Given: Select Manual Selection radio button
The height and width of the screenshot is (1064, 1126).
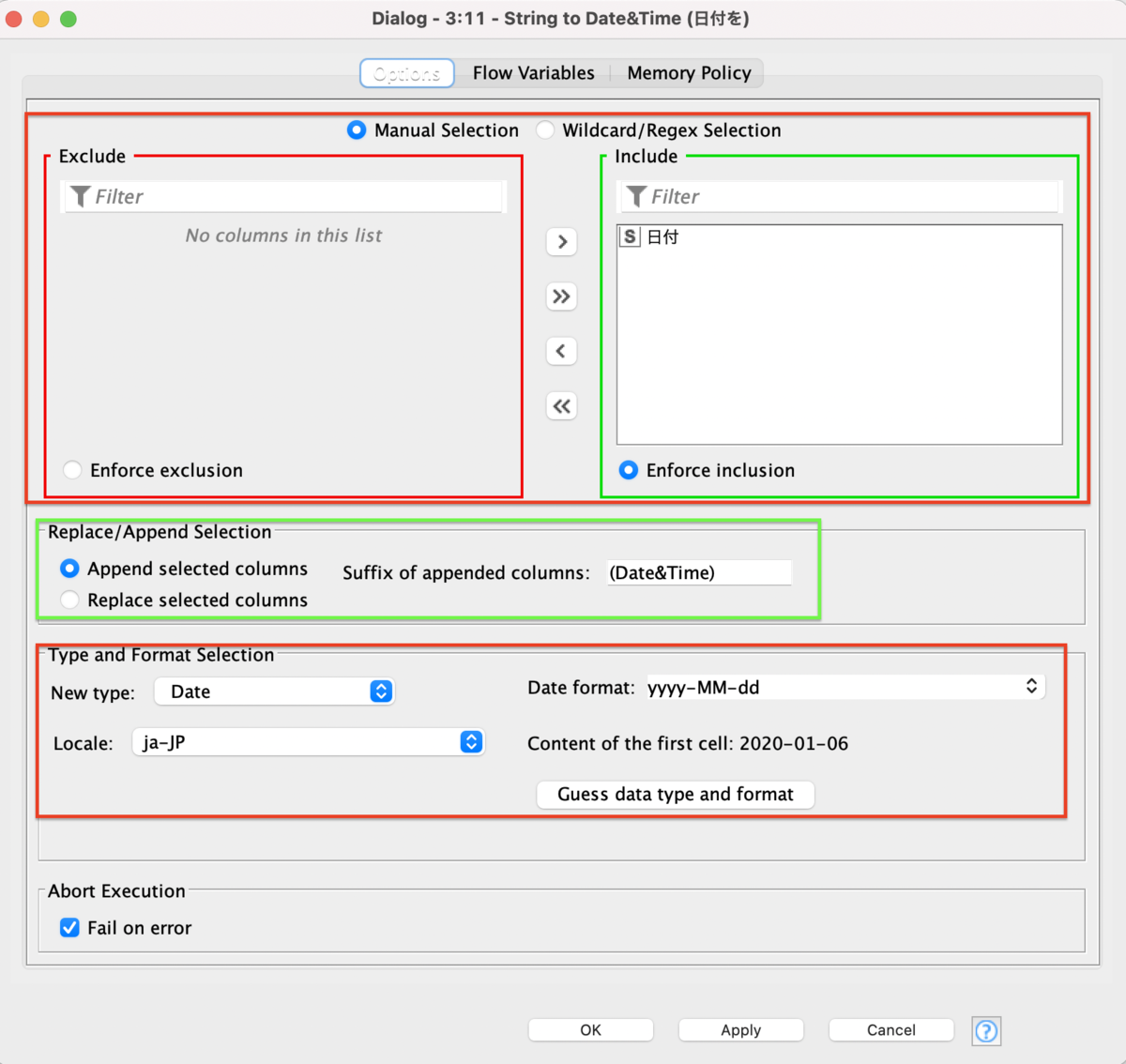Looking at the screenshot, I should click(x=357, y=130).
